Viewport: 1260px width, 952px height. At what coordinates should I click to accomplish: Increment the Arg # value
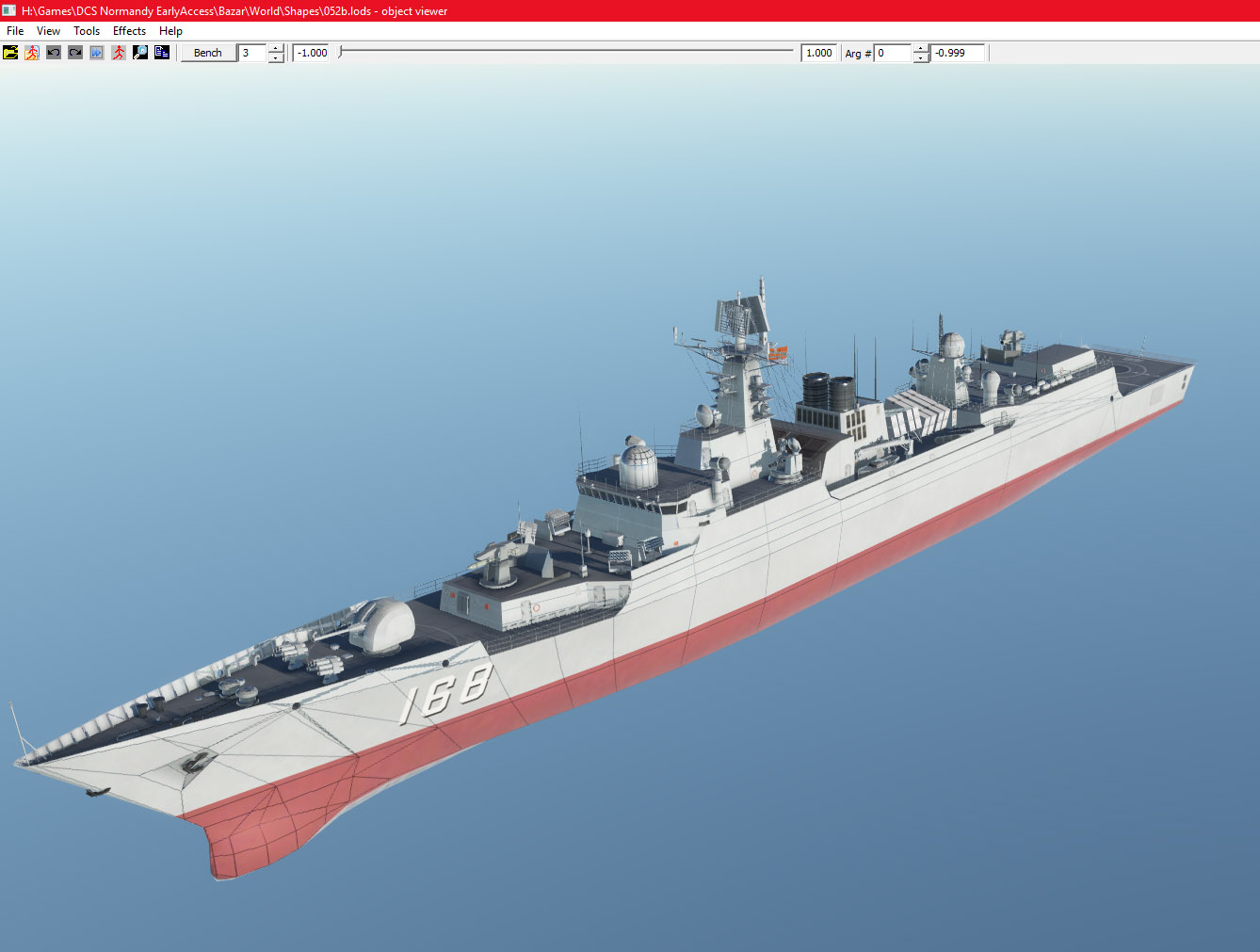click(x=921, y=48)
